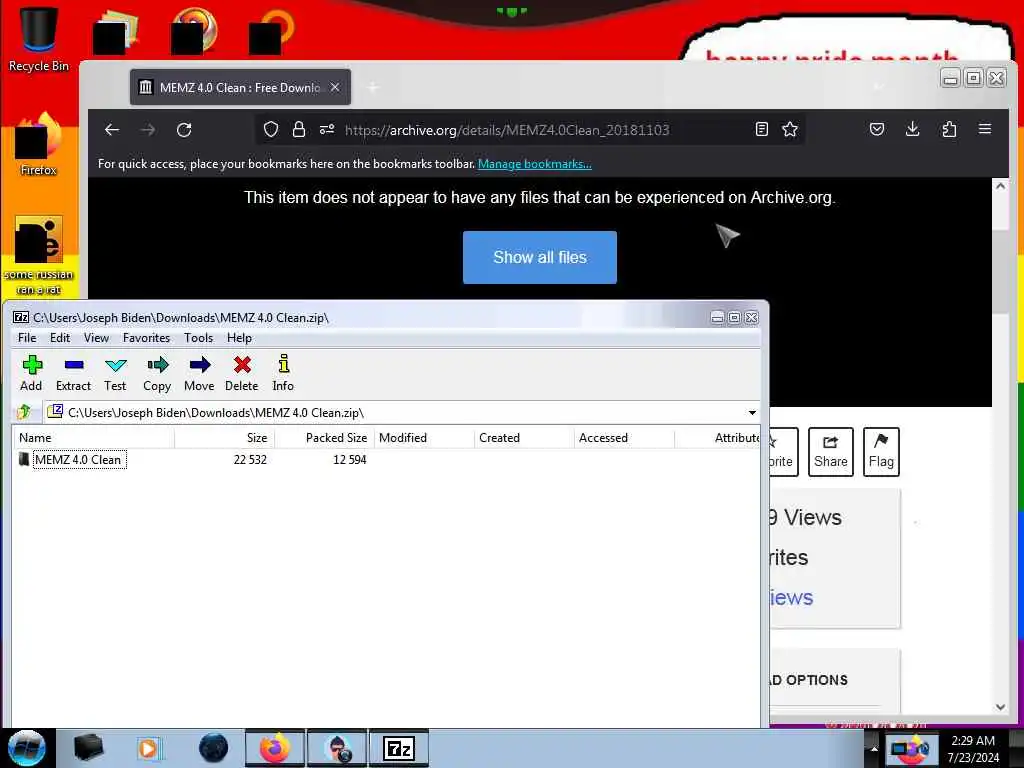
Task: Click Show all files button
Action: (539, 257)
